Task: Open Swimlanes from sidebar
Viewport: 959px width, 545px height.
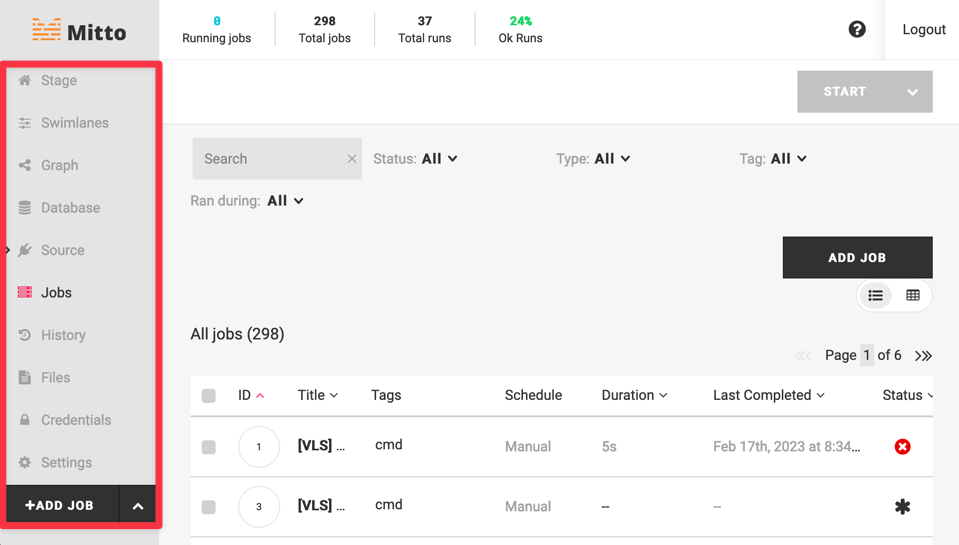Action: coord(74,123)
